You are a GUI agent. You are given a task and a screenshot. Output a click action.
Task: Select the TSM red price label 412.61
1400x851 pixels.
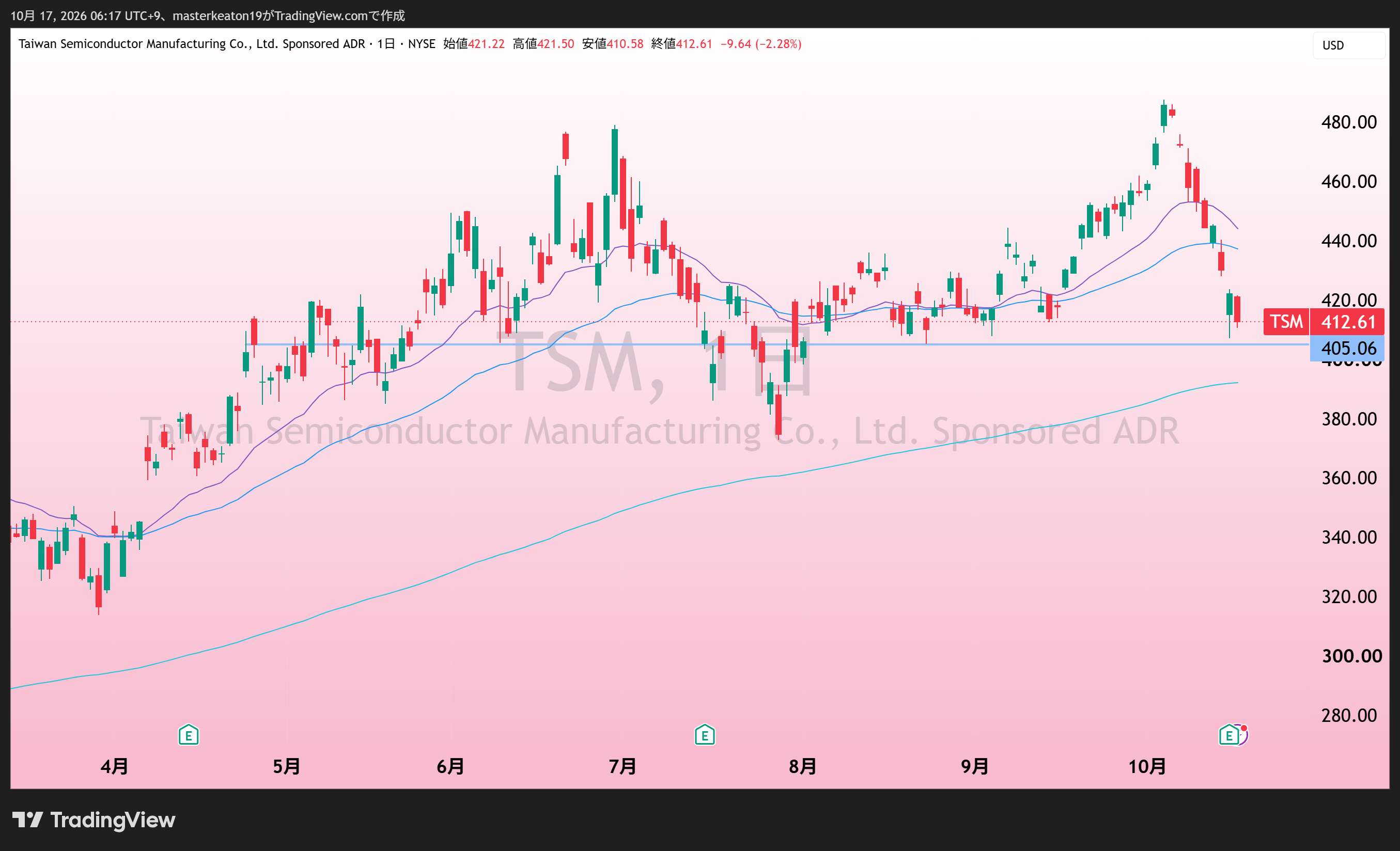(x=1324, y=322)
